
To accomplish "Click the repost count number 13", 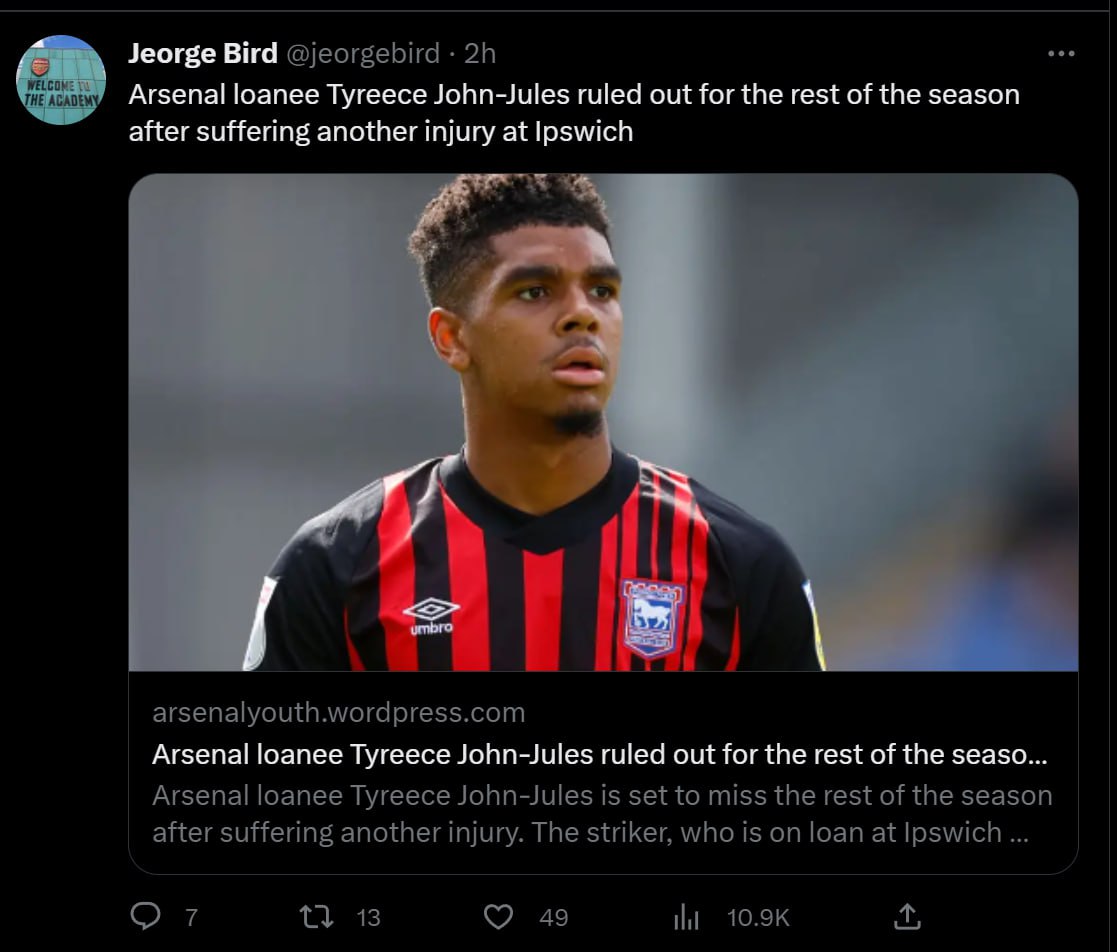I will point(368,917).
